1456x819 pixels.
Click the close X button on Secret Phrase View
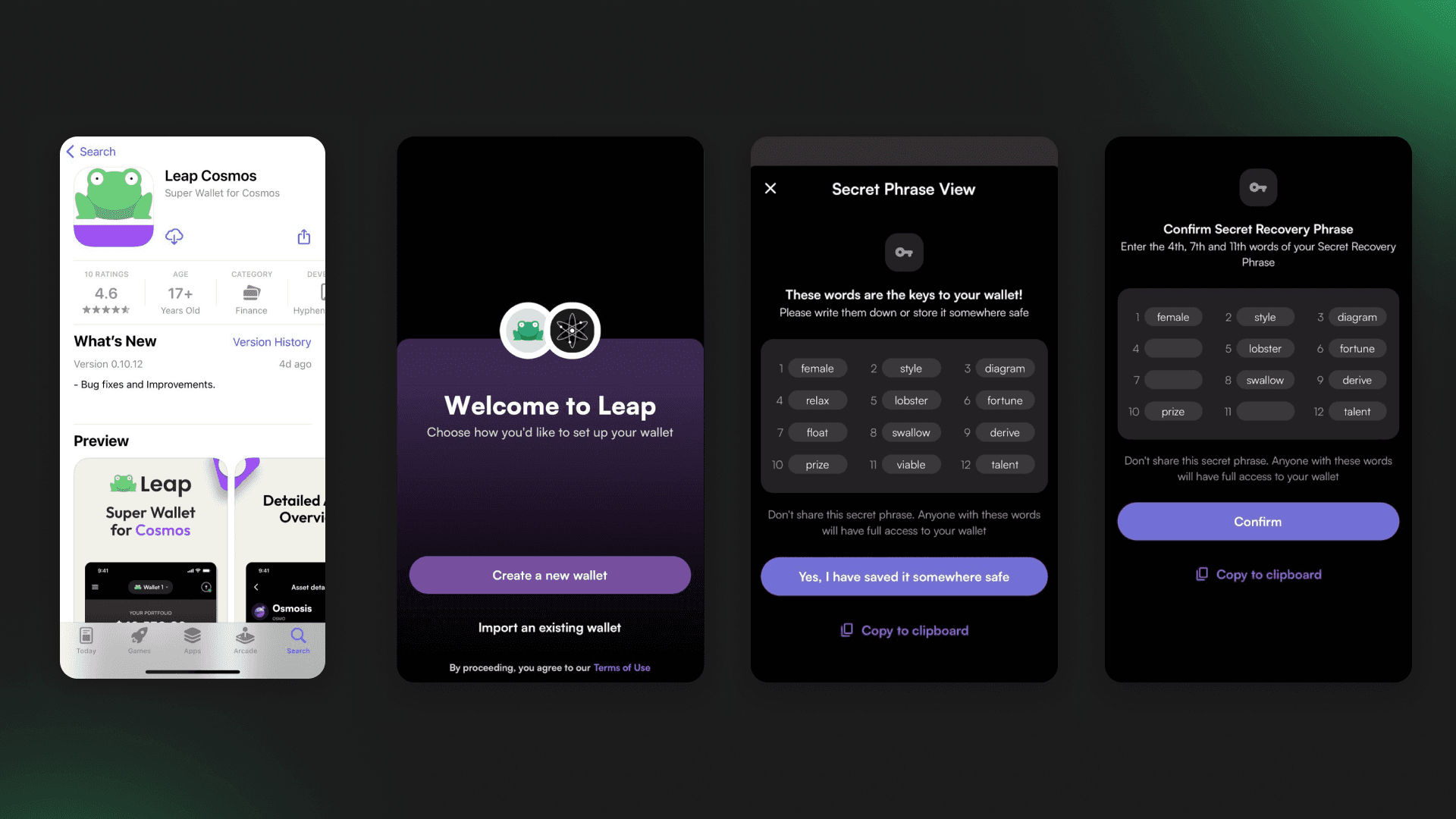pyautogui.click(x=770, y=189)
